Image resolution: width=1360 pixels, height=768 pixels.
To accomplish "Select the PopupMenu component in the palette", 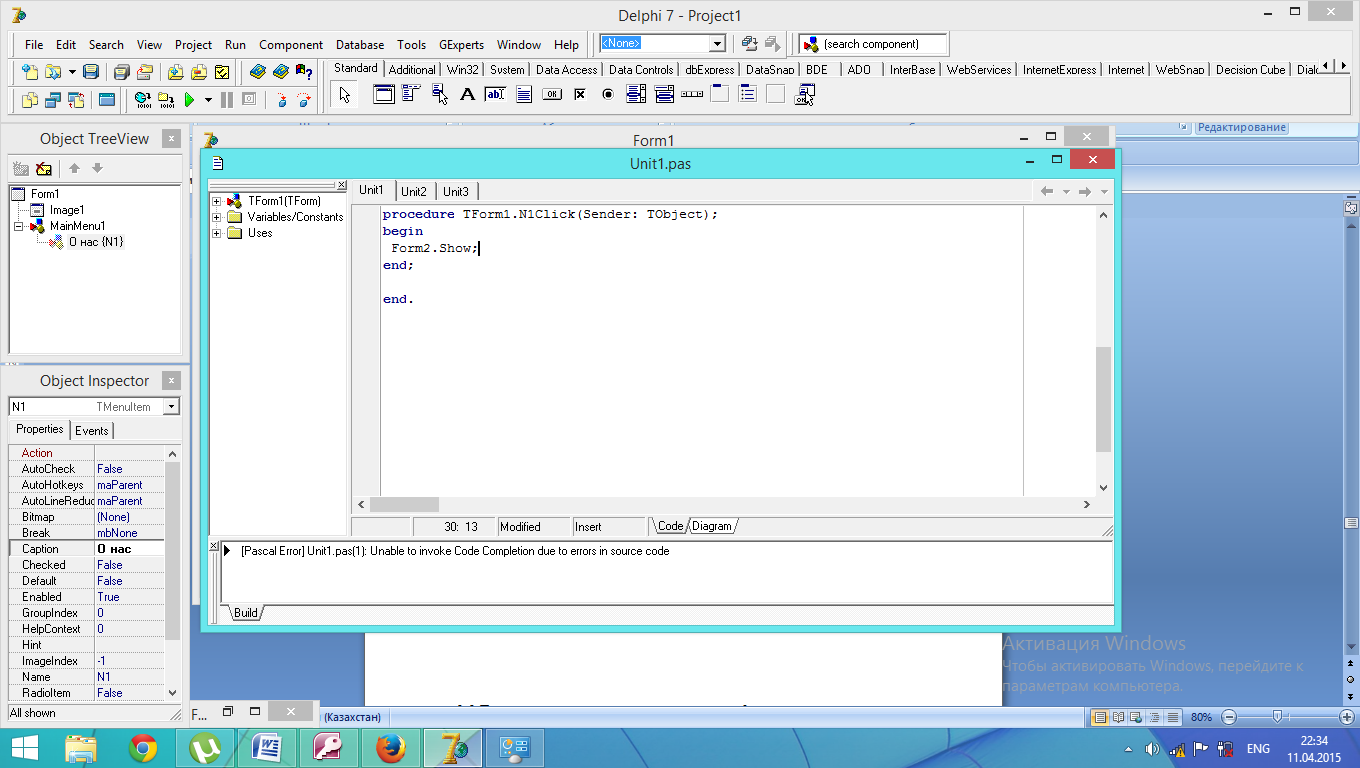I will [x=439, y=95].
